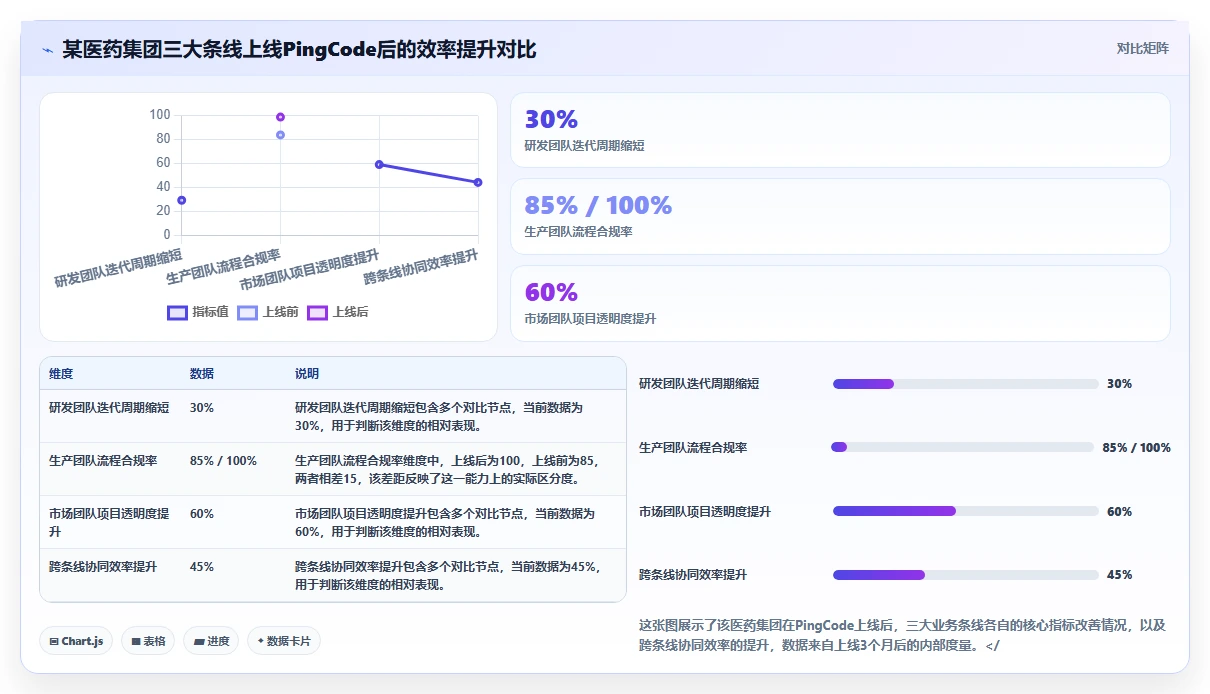This screenshot has height=694, width=1210.
Task: Click the 85% / 100% progress value label
Action: 1136,448
